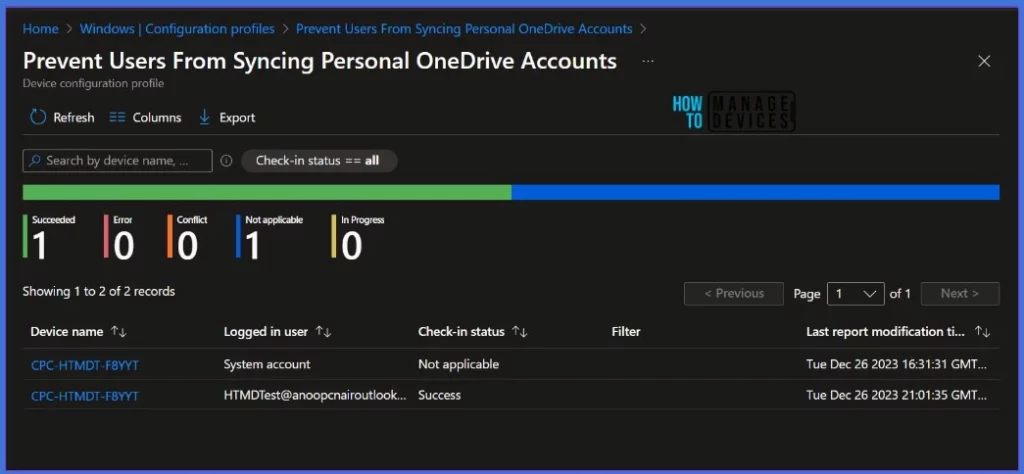Click the blue Not applicable bar segment
1024x474 pixels.
(x=756, y=192)
